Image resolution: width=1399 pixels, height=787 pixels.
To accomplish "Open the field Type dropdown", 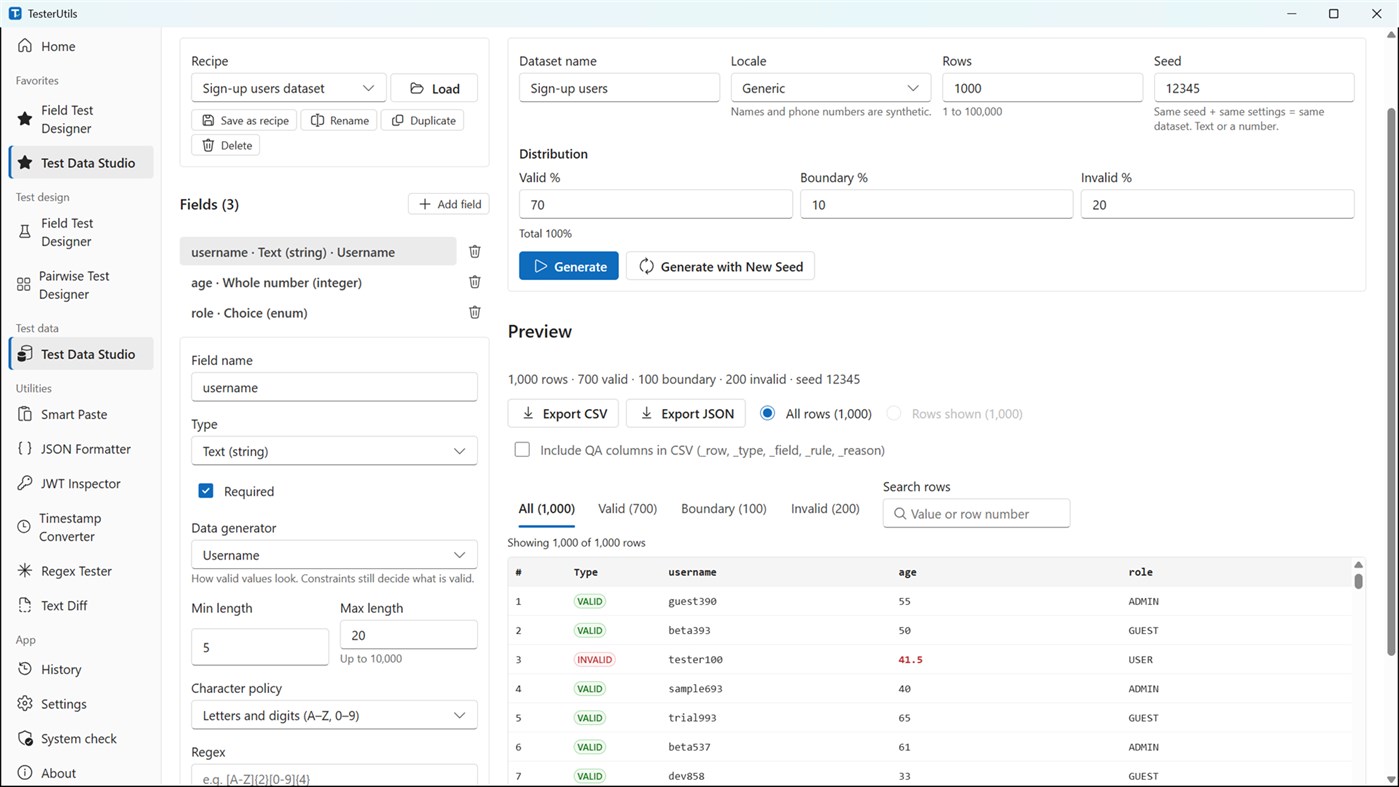I will tap(334, 451).
